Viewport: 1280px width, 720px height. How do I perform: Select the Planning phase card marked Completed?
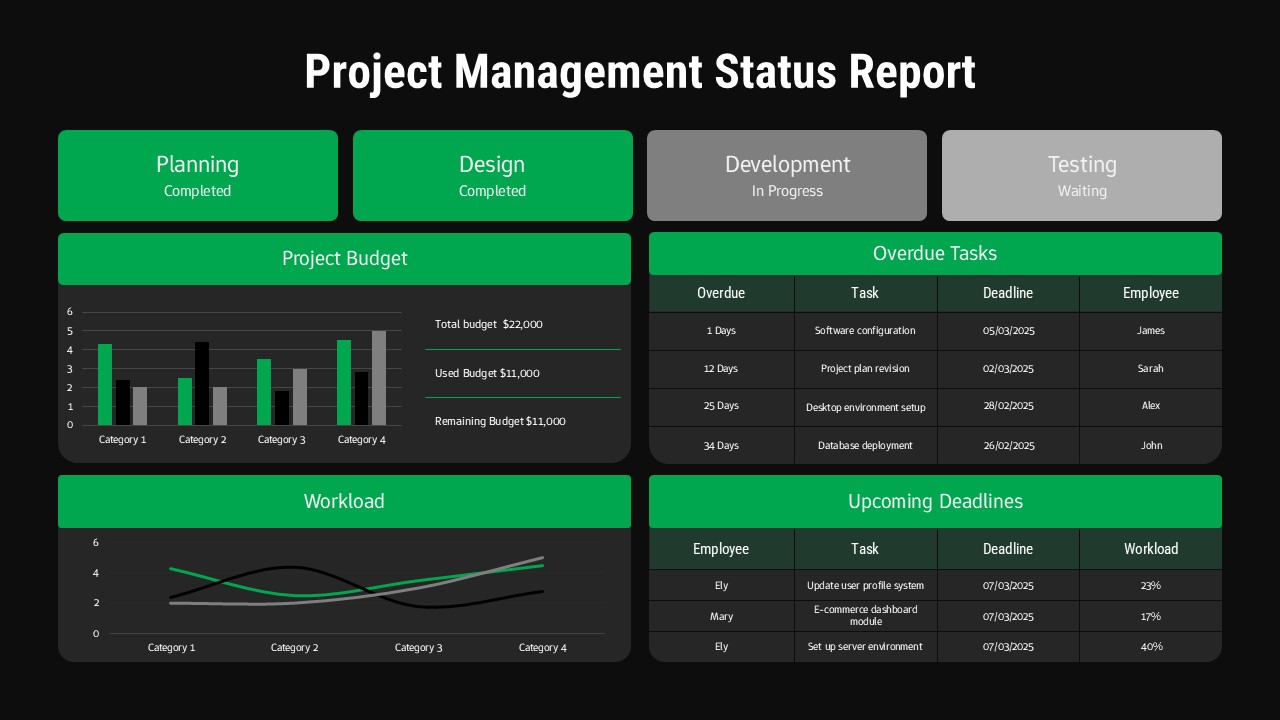point(197,175)
